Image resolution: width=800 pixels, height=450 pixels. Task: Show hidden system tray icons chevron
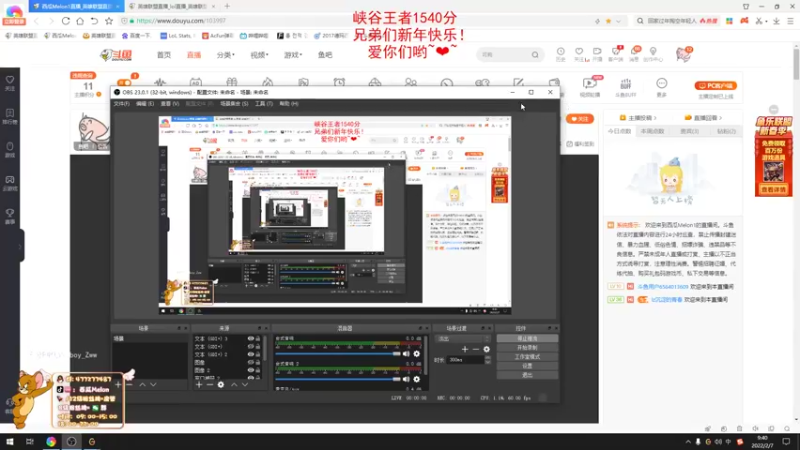click(688, 442)
